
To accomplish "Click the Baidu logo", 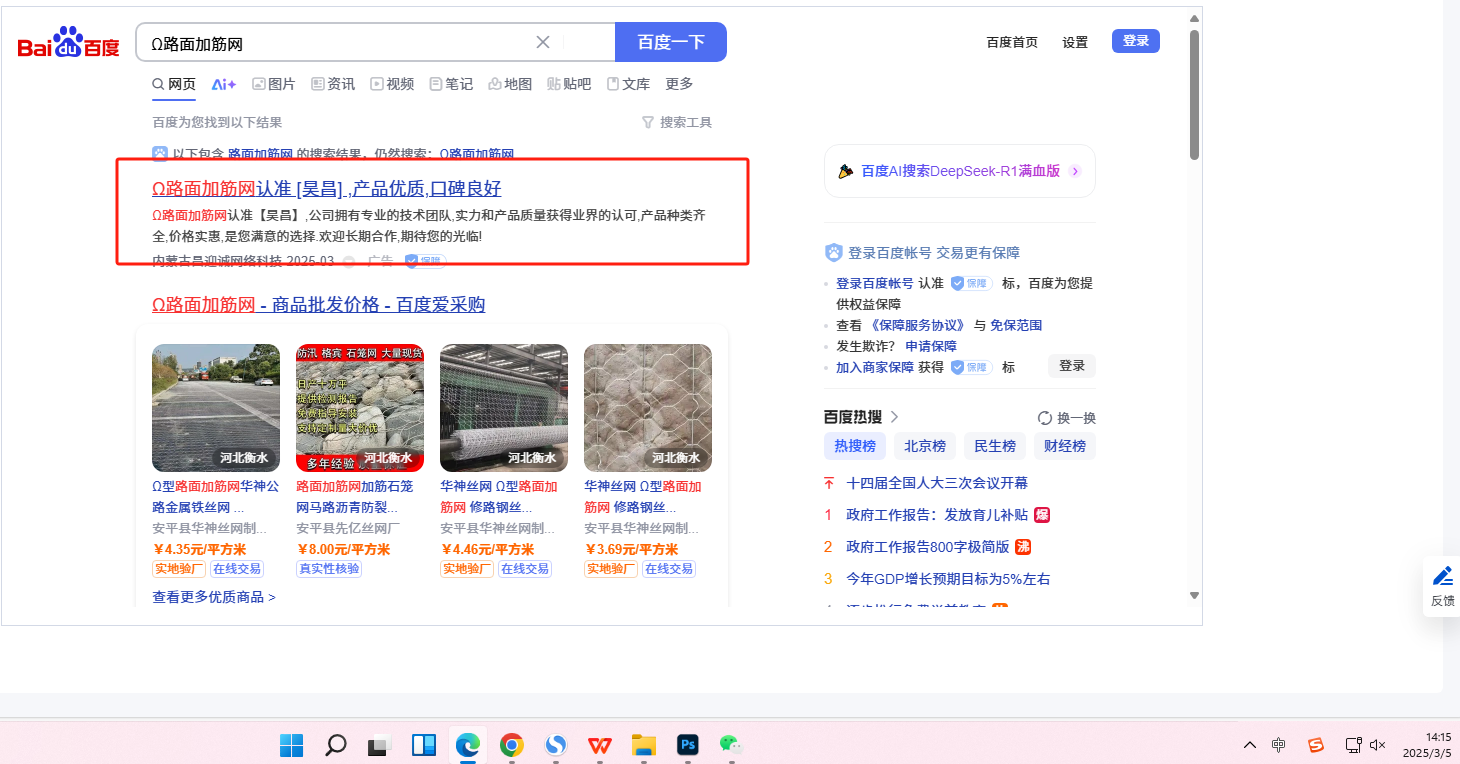I will tap(68, 44).
